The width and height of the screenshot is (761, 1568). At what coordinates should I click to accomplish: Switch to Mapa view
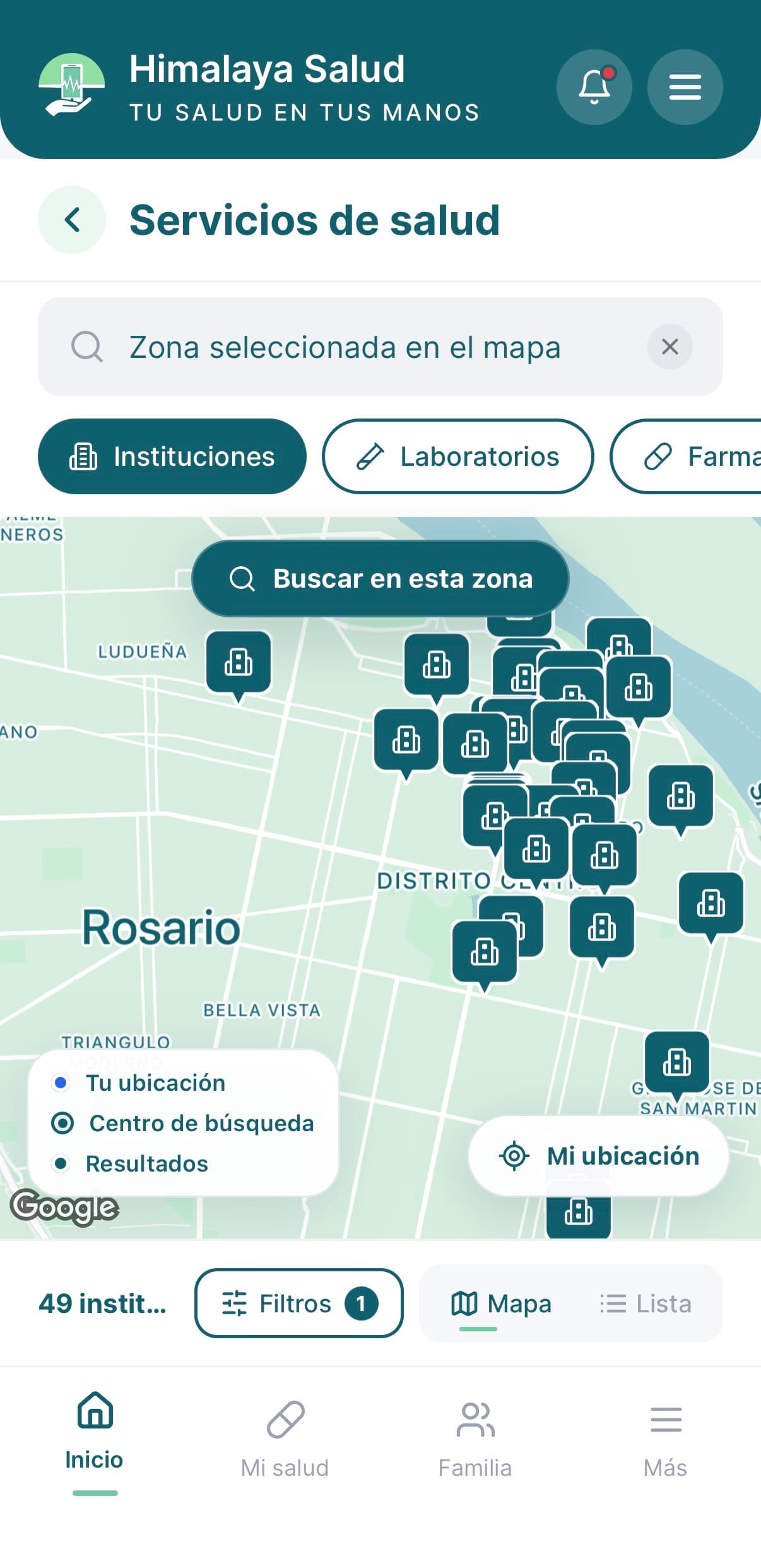point(501,1304)
